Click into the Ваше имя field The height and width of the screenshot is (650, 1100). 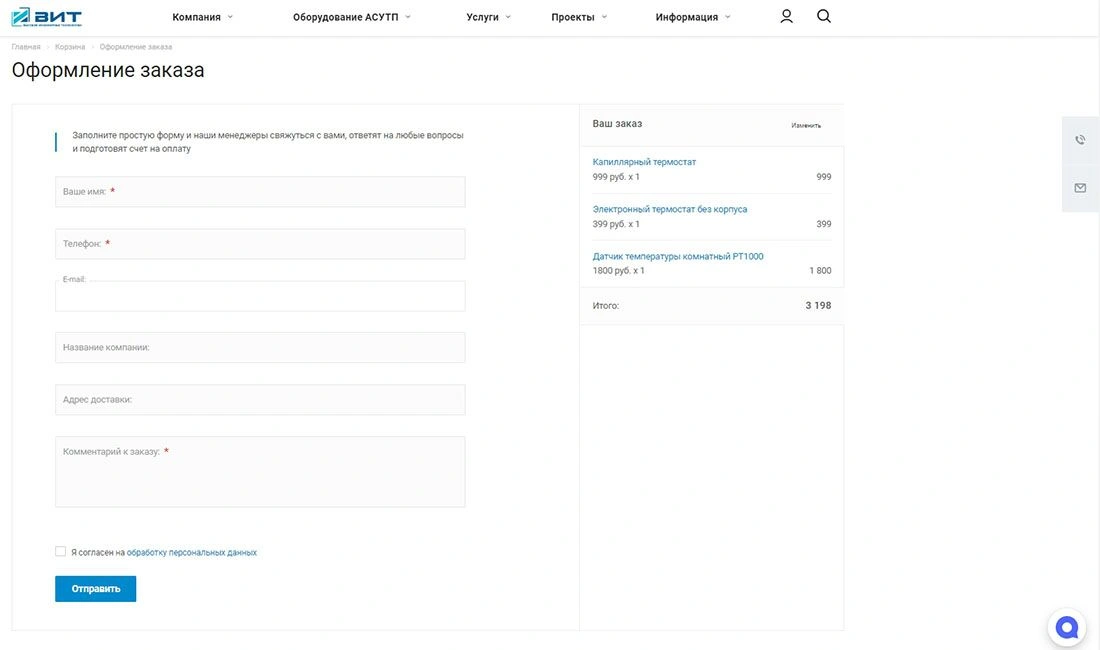click(260, 192)
